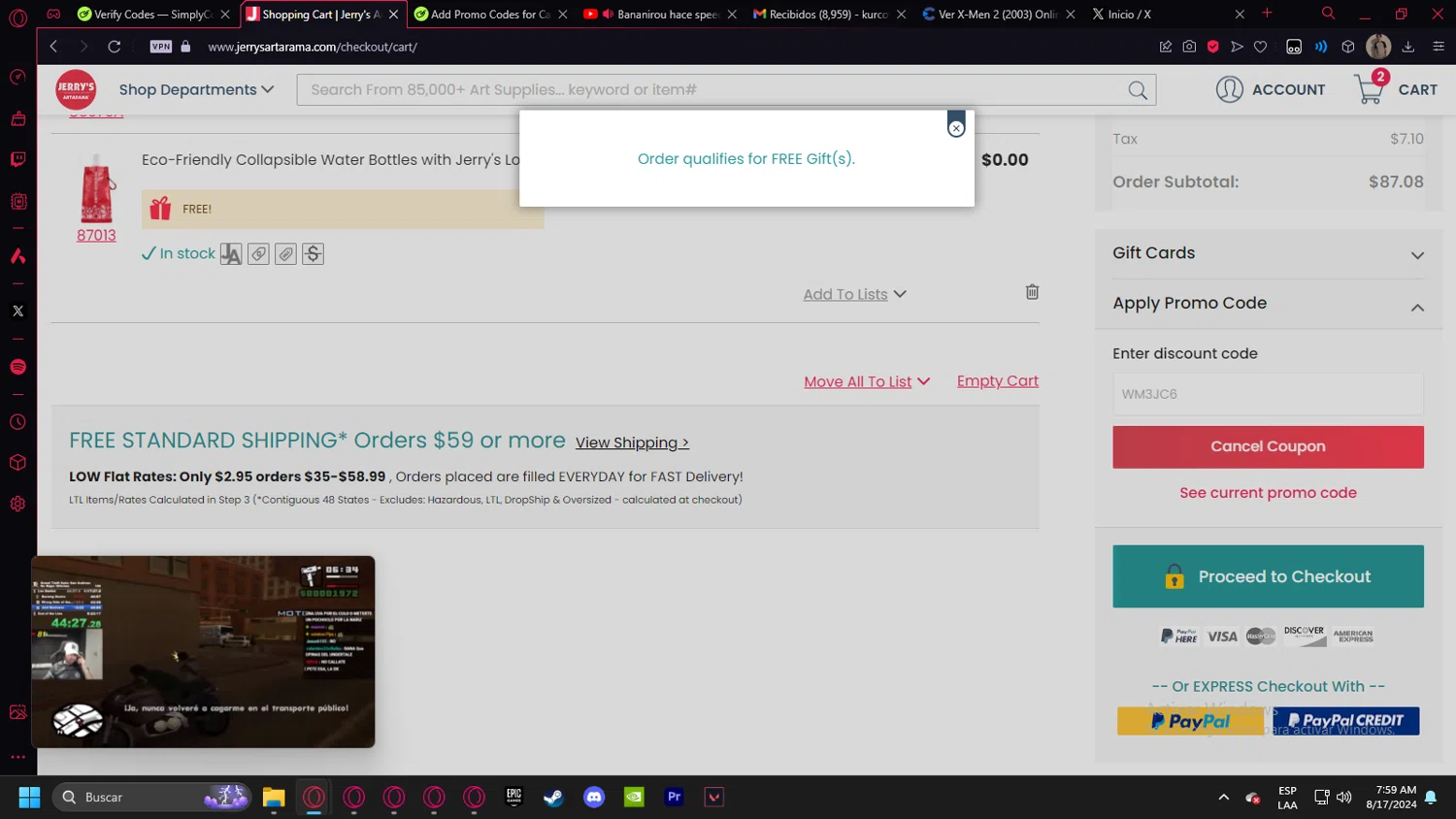The height and width of the screenshot is (819, 1456).
Task: Open History clock icon in sidebar
Action: click(x=17, y=423)
